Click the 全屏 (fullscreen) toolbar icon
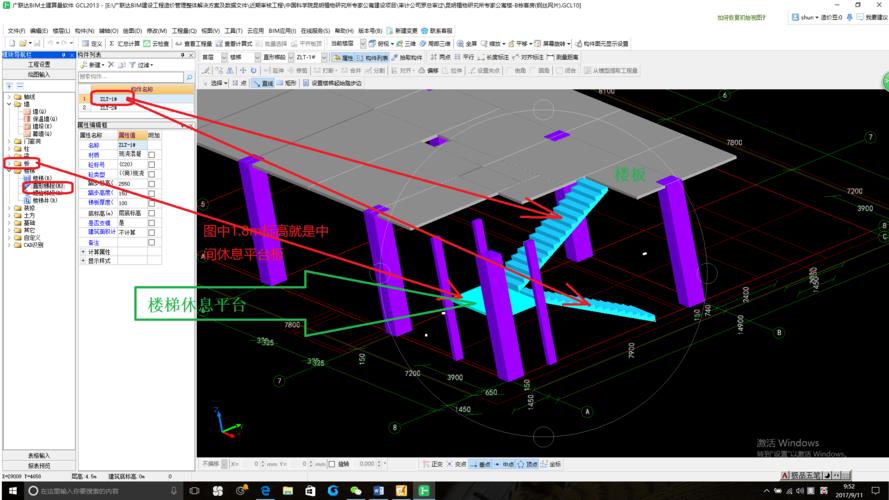Screen dimensions: 889x500 tap(467, 44)
